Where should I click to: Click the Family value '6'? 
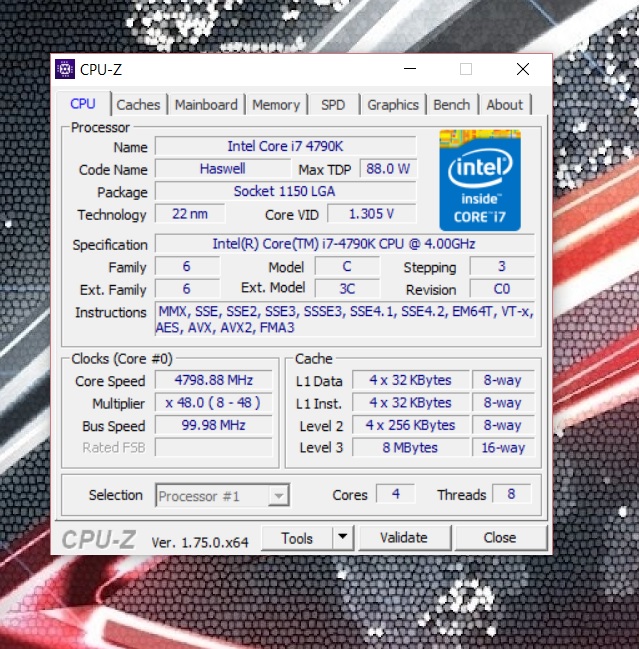pyautogui.click(x=187, y=266)
